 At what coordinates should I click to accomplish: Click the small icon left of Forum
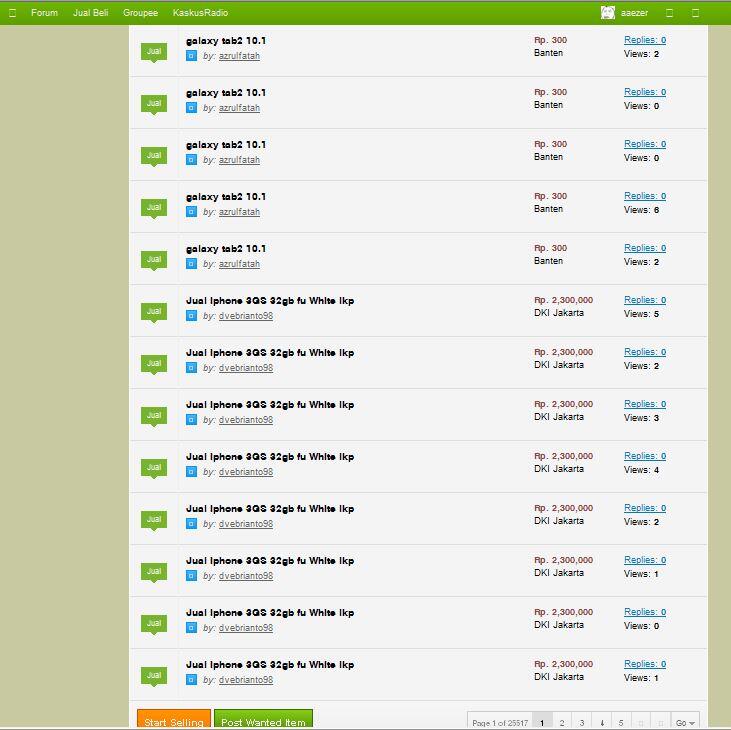pos(13,13)
